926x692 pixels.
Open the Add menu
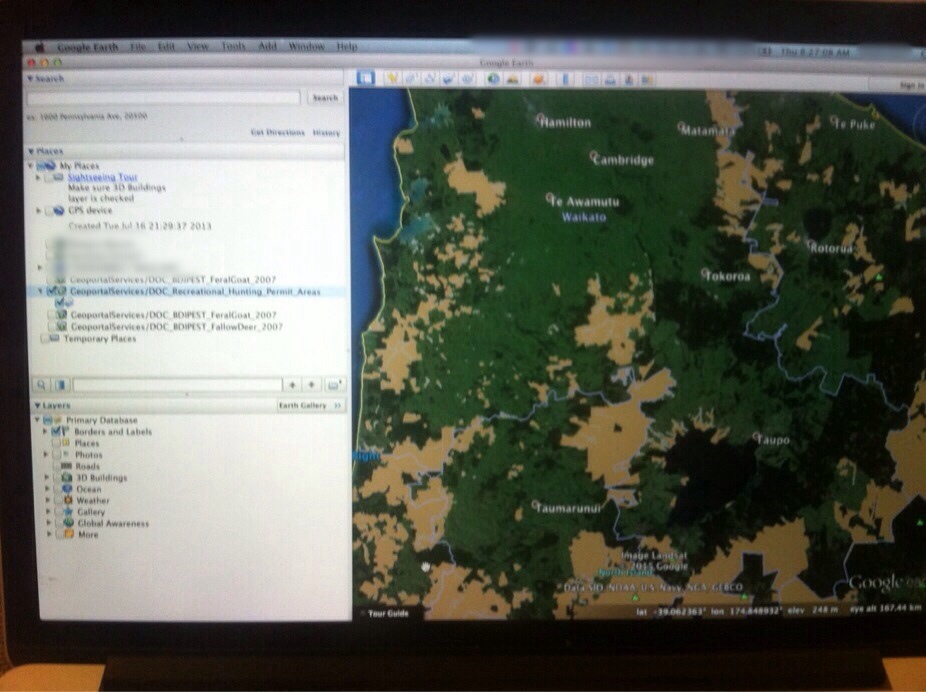pyautogui.click(x=267, y=46)
